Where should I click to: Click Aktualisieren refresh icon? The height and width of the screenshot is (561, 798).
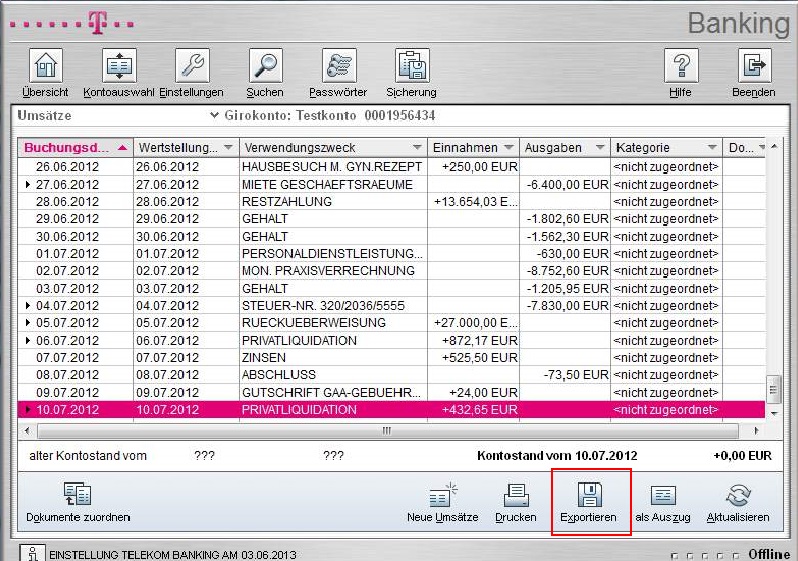point(738,495)
